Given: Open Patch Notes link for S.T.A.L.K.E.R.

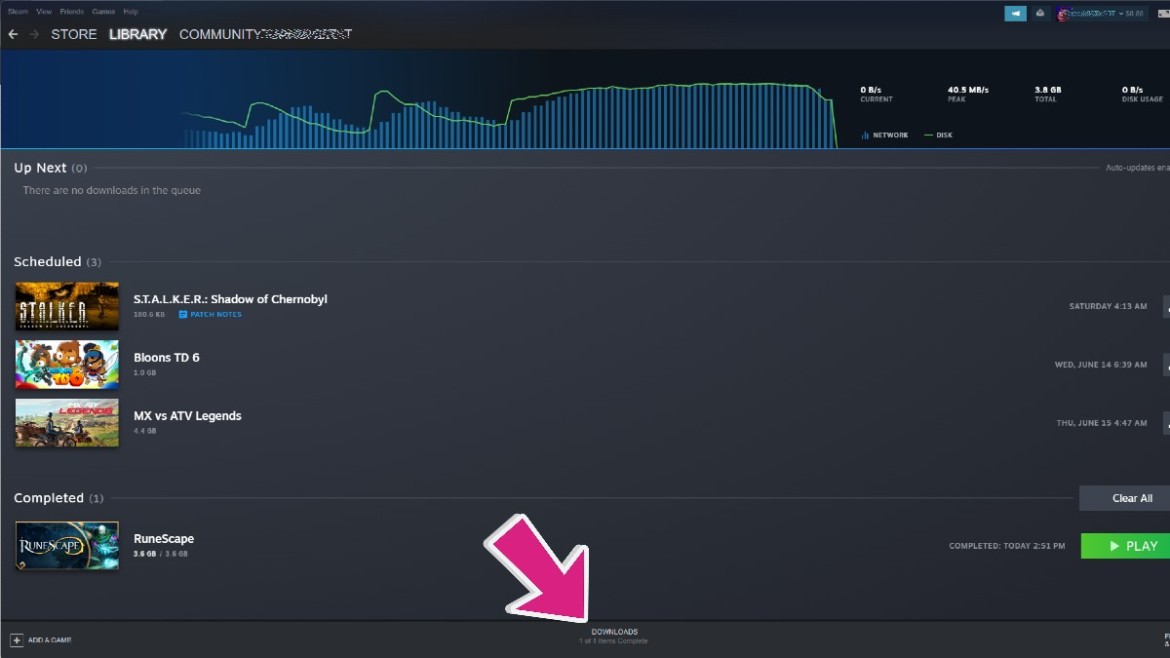Looking at the screenshot, I should (x=211, y=315).
